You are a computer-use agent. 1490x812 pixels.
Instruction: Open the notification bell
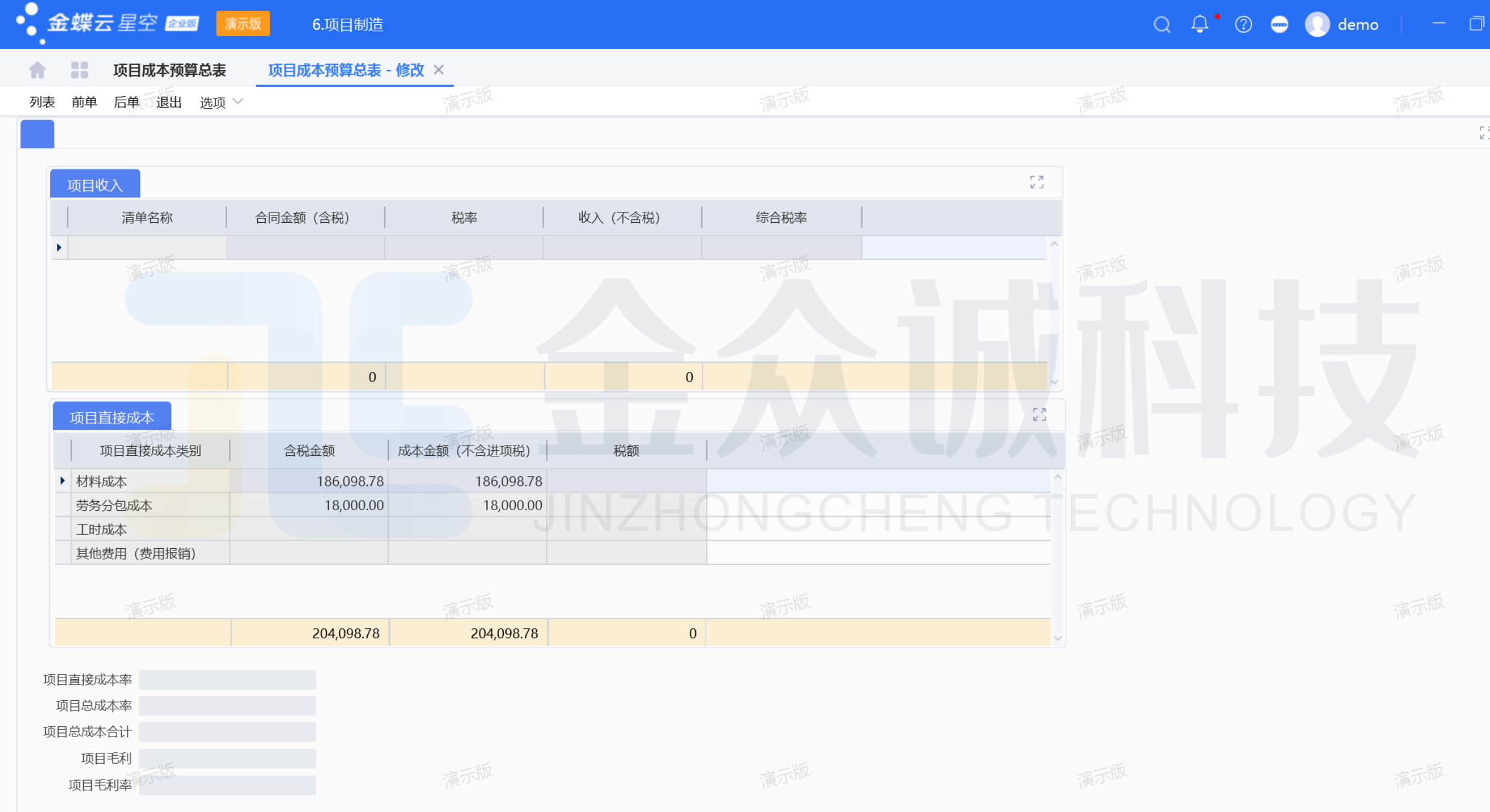1199,24
